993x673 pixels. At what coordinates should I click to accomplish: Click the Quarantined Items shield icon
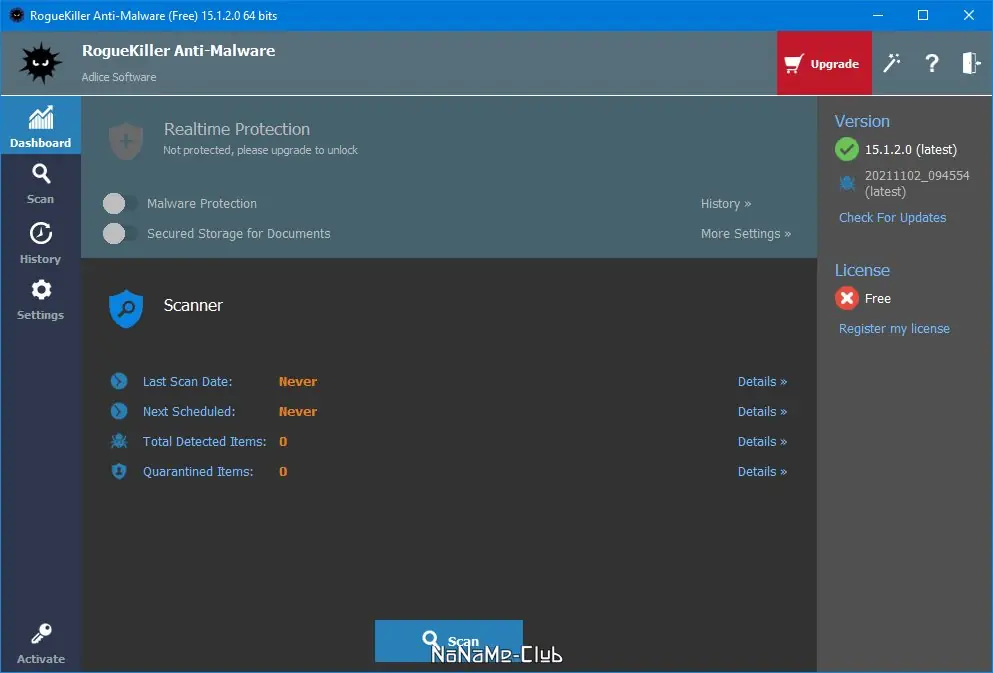[x=119, y=471]
